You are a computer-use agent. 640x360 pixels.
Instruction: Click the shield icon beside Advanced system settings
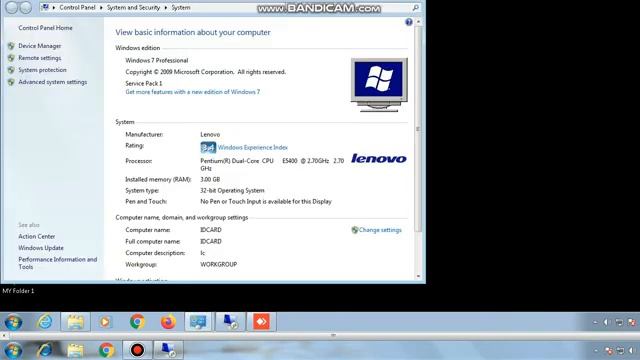(x=11, y=82)
